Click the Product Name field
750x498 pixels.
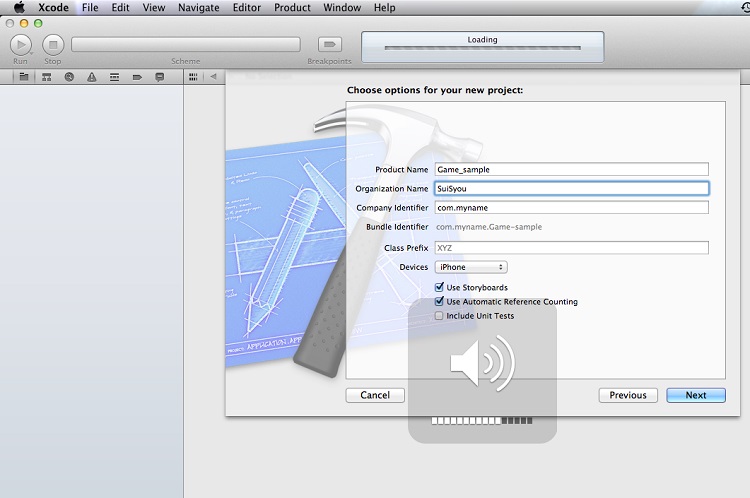click(572, 169)
